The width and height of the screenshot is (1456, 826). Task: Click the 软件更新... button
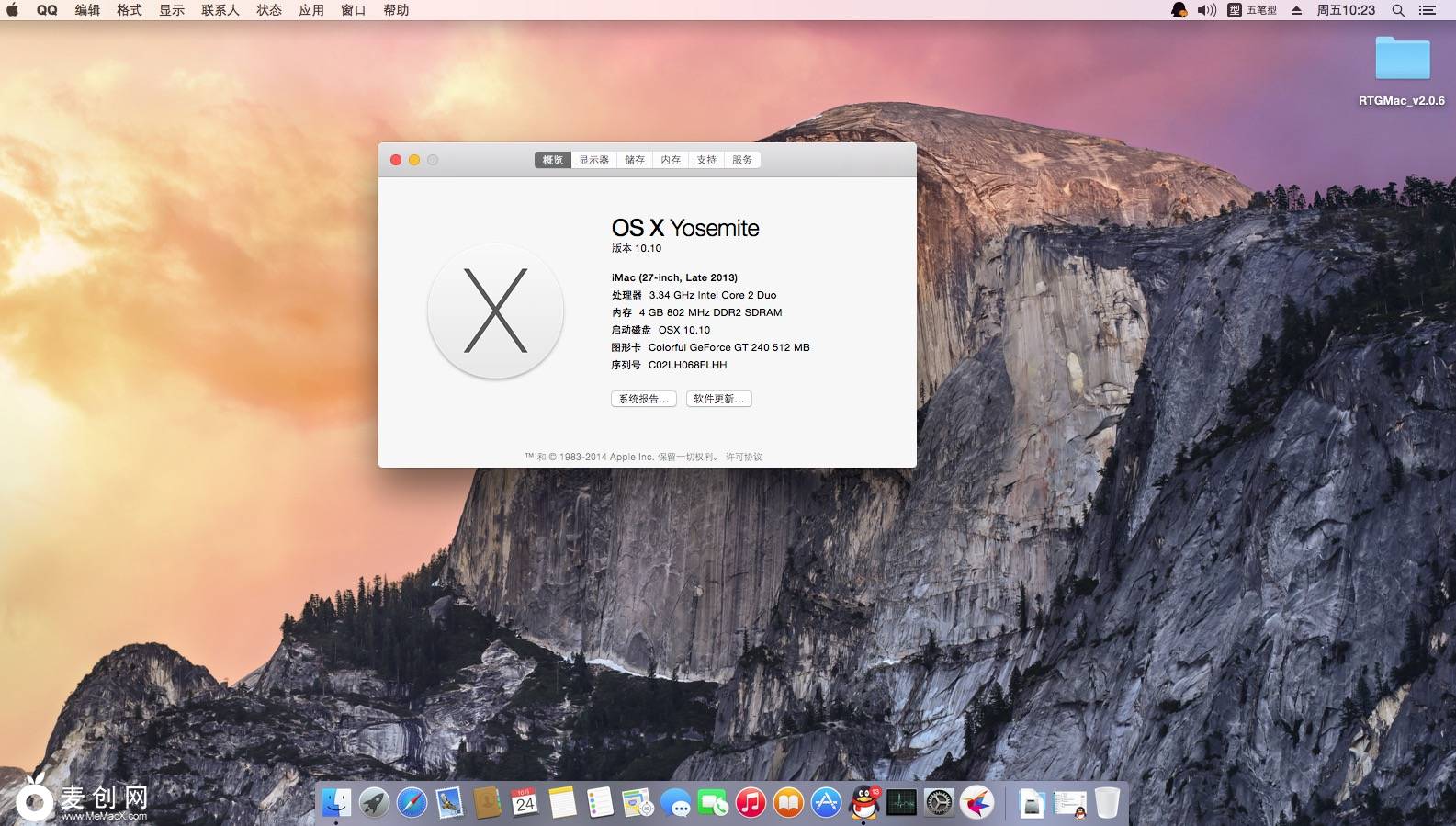click(x=718, y=399)
